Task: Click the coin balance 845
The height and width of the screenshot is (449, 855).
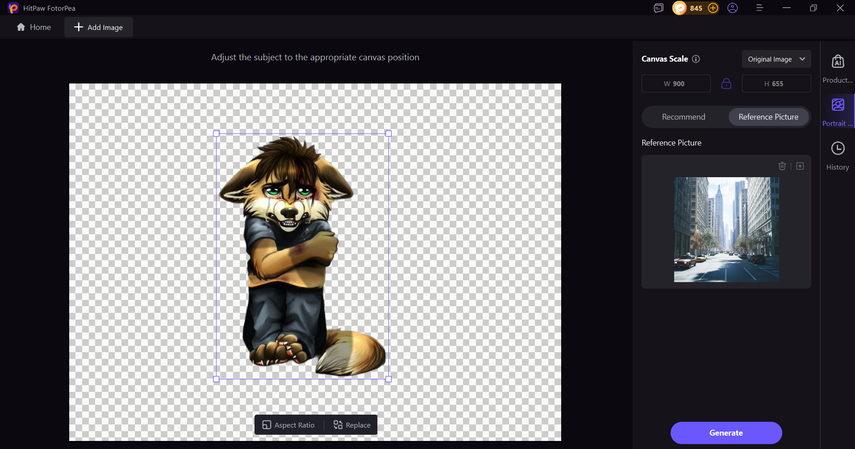Action: [x=695, y=8]
